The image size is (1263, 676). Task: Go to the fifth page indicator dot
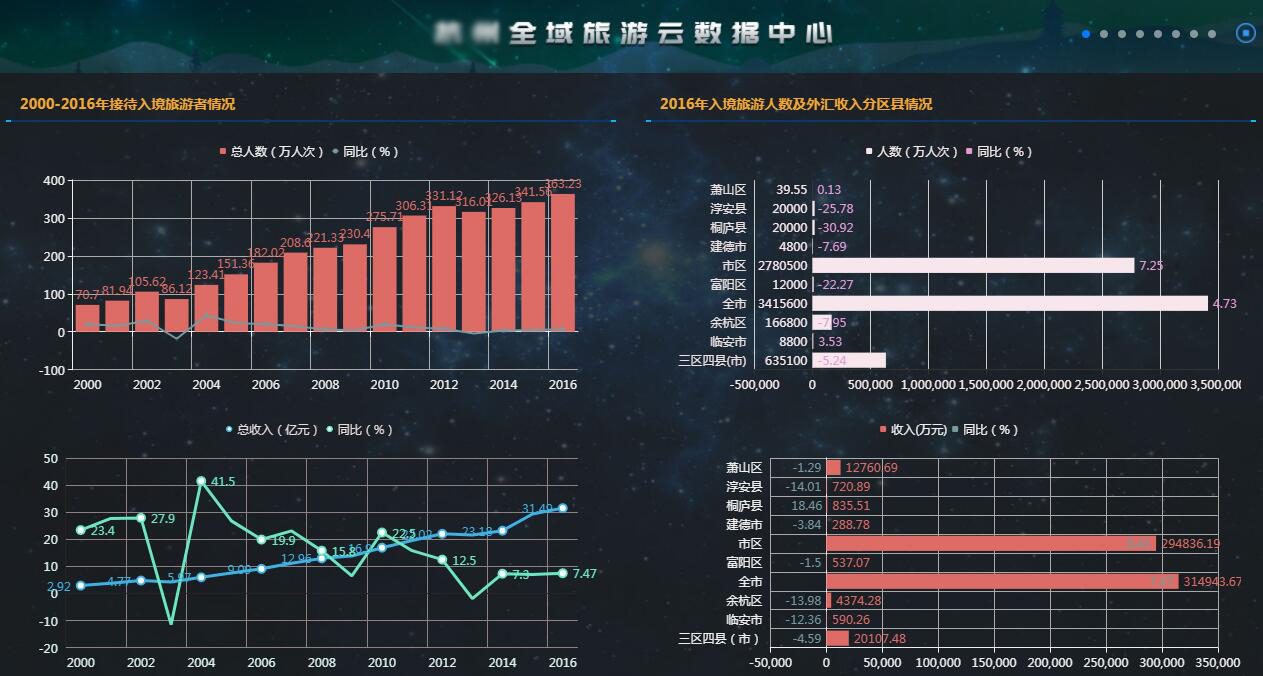[x=1158, y=34]
